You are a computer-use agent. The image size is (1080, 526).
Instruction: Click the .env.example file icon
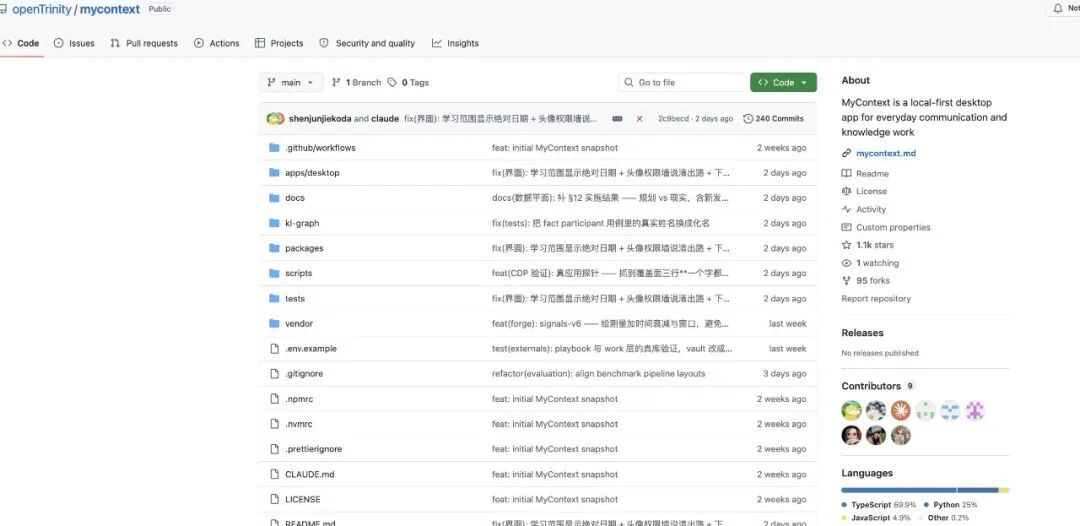[274, 348]
